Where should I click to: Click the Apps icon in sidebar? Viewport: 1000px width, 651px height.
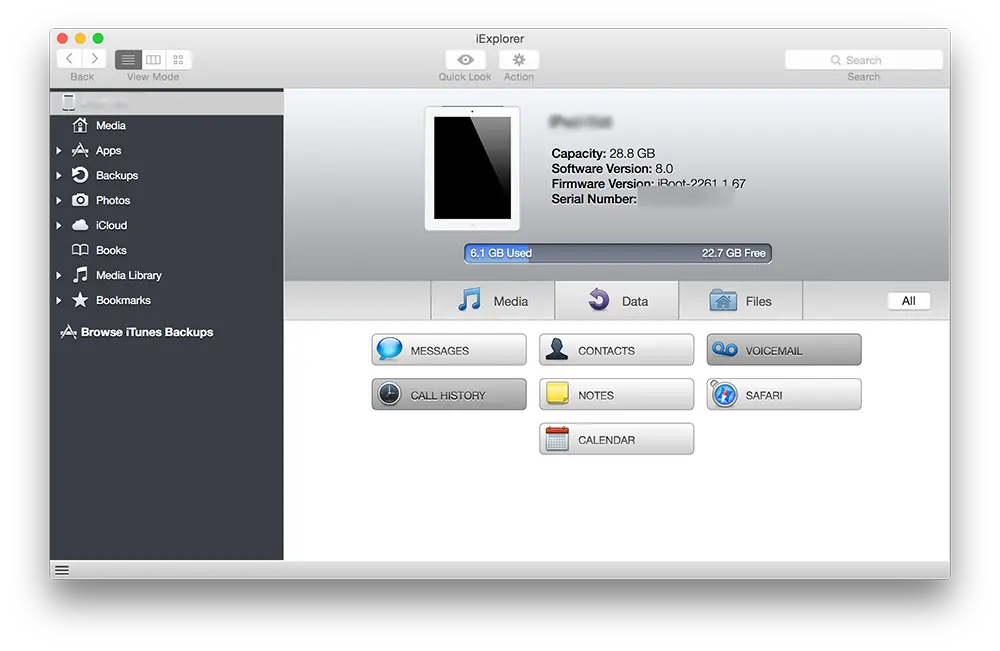(80, 150)
